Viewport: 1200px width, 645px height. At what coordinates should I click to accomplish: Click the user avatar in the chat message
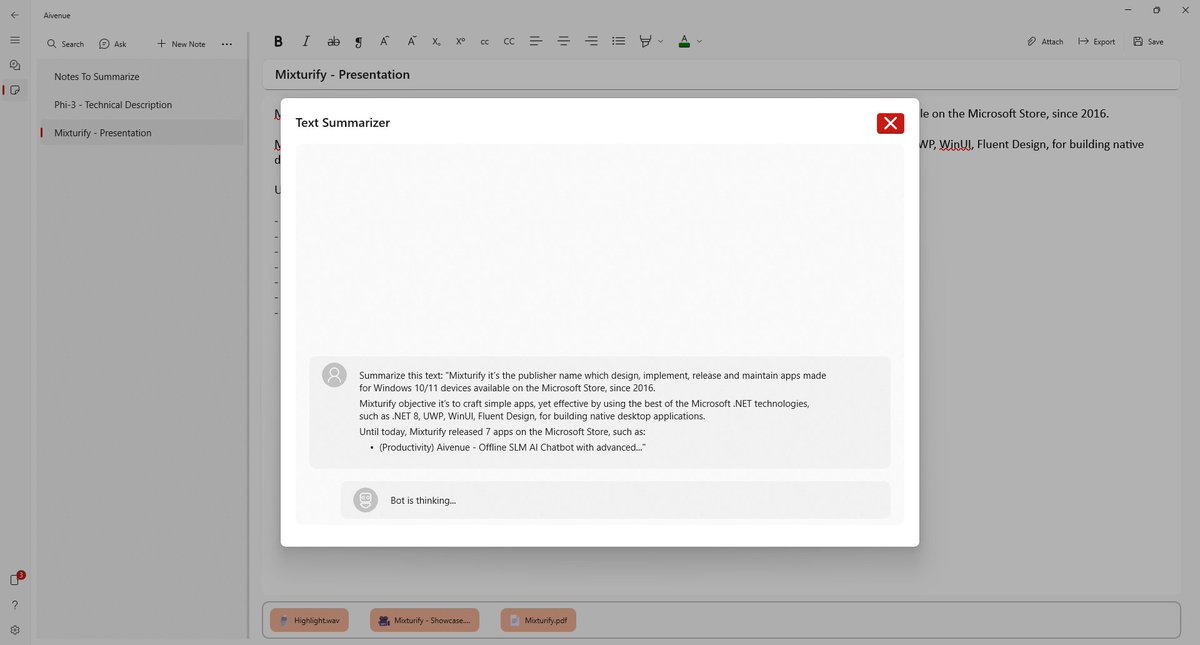tap(334, 375)
